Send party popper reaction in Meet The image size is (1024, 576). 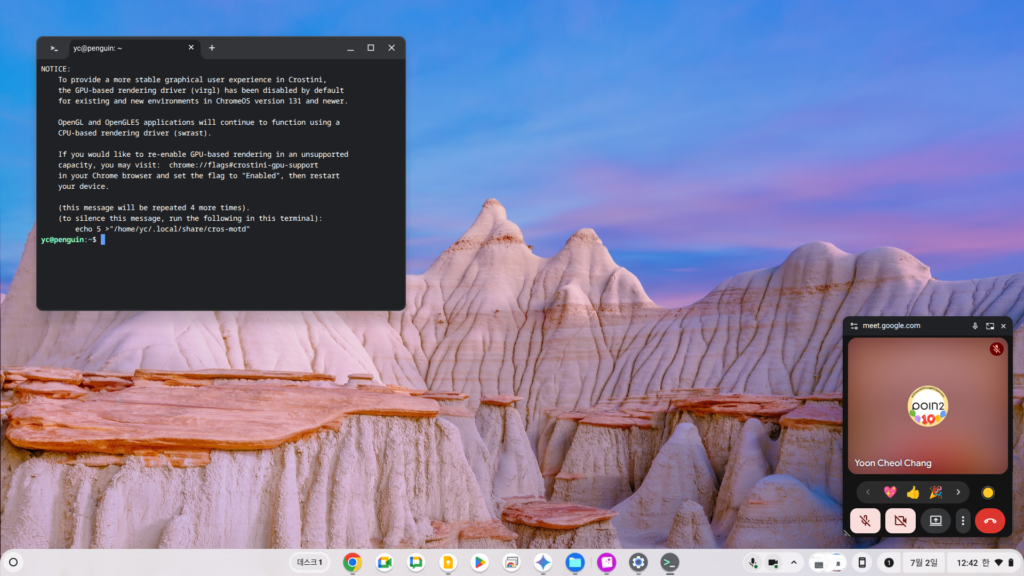(936, 492)
